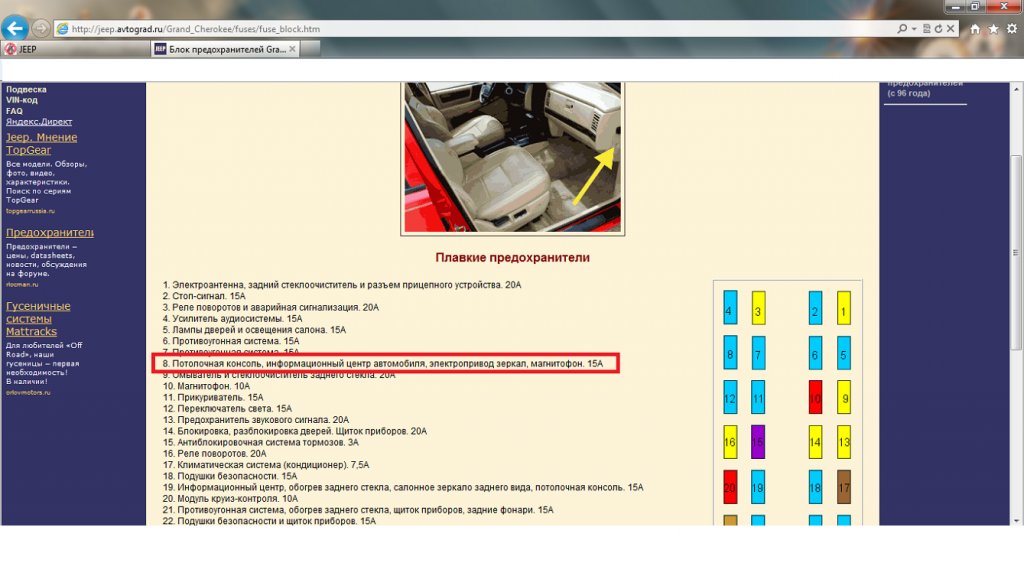1024x576 pixels.
Task: Close the 'Блок предохранителей' tab
Action: pos(292,49)
